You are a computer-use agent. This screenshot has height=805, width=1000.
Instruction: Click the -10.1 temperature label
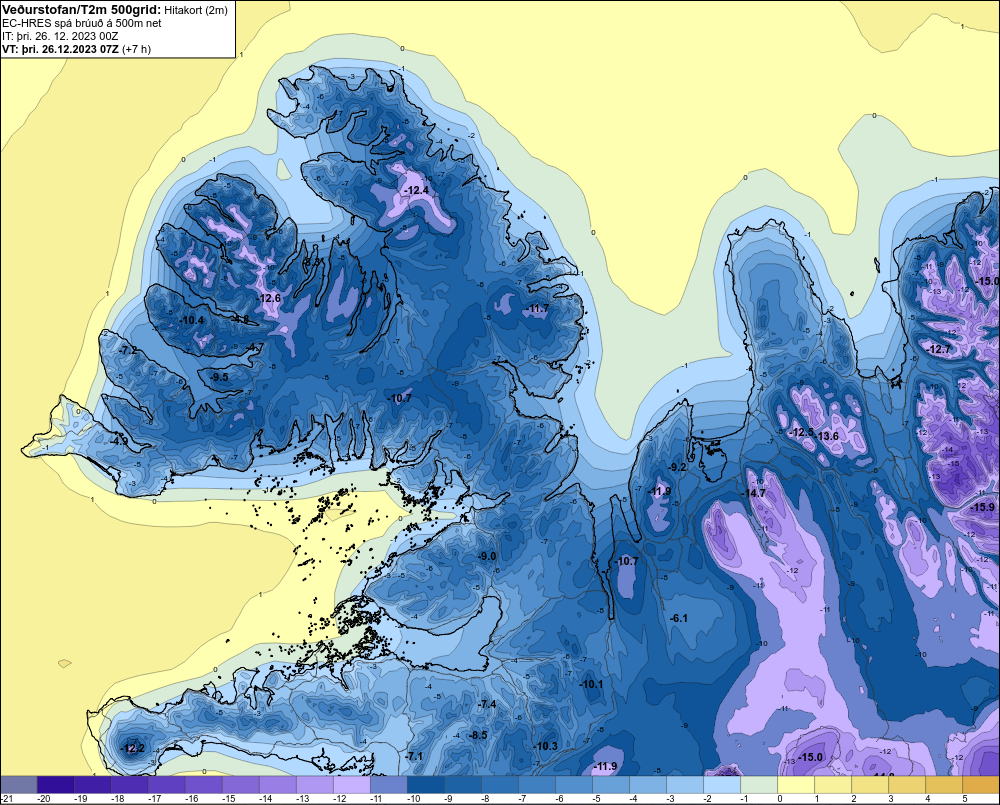tap(591, 684)
